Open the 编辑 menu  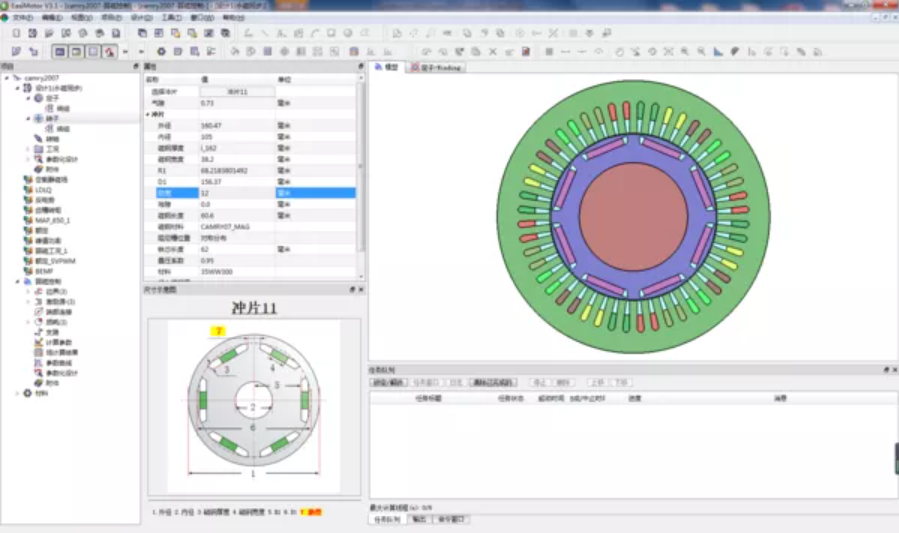click(x=52, y=18)
